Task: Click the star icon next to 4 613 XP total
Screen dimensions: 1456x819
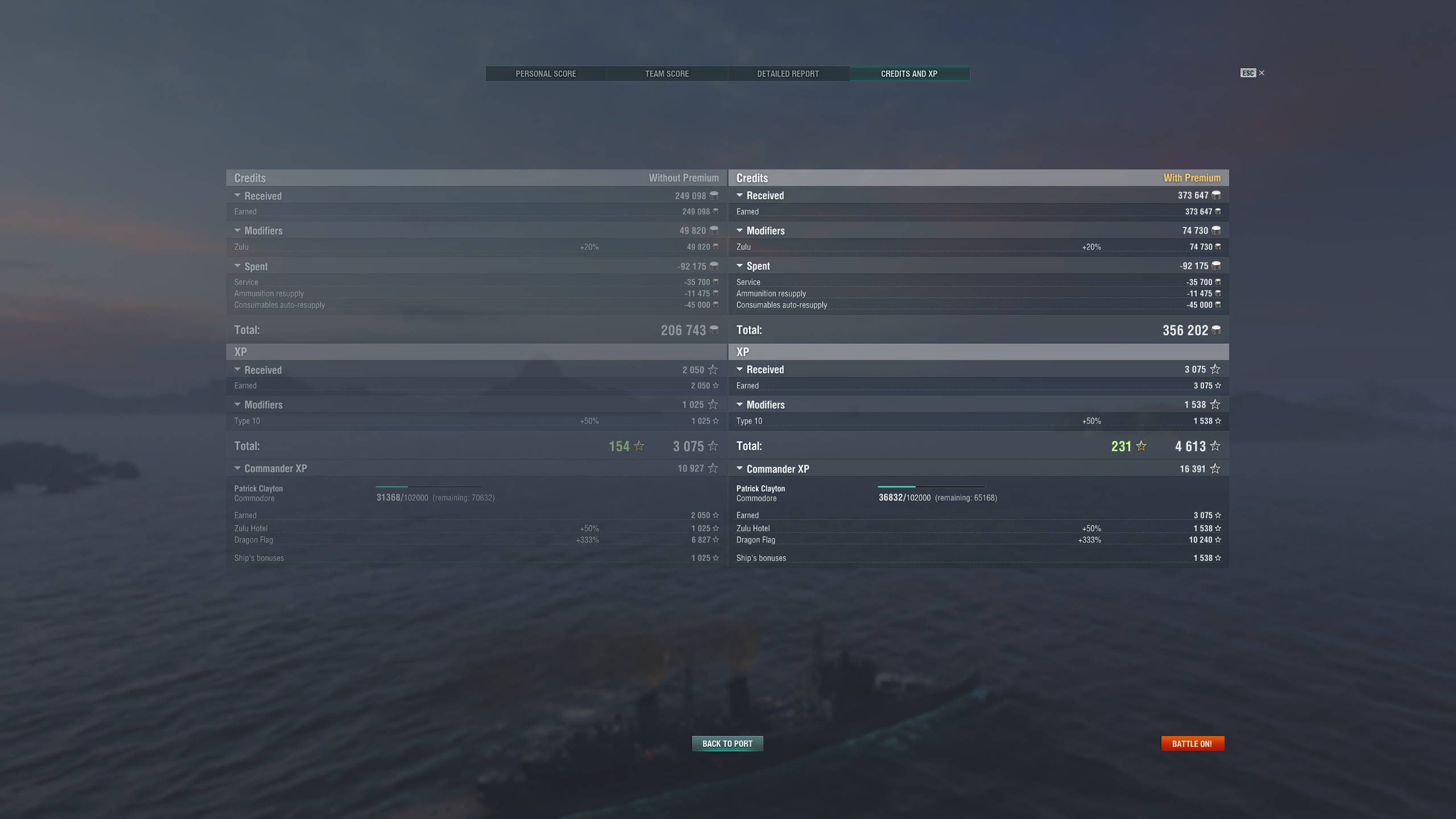Action: (x=1215, y=446)
